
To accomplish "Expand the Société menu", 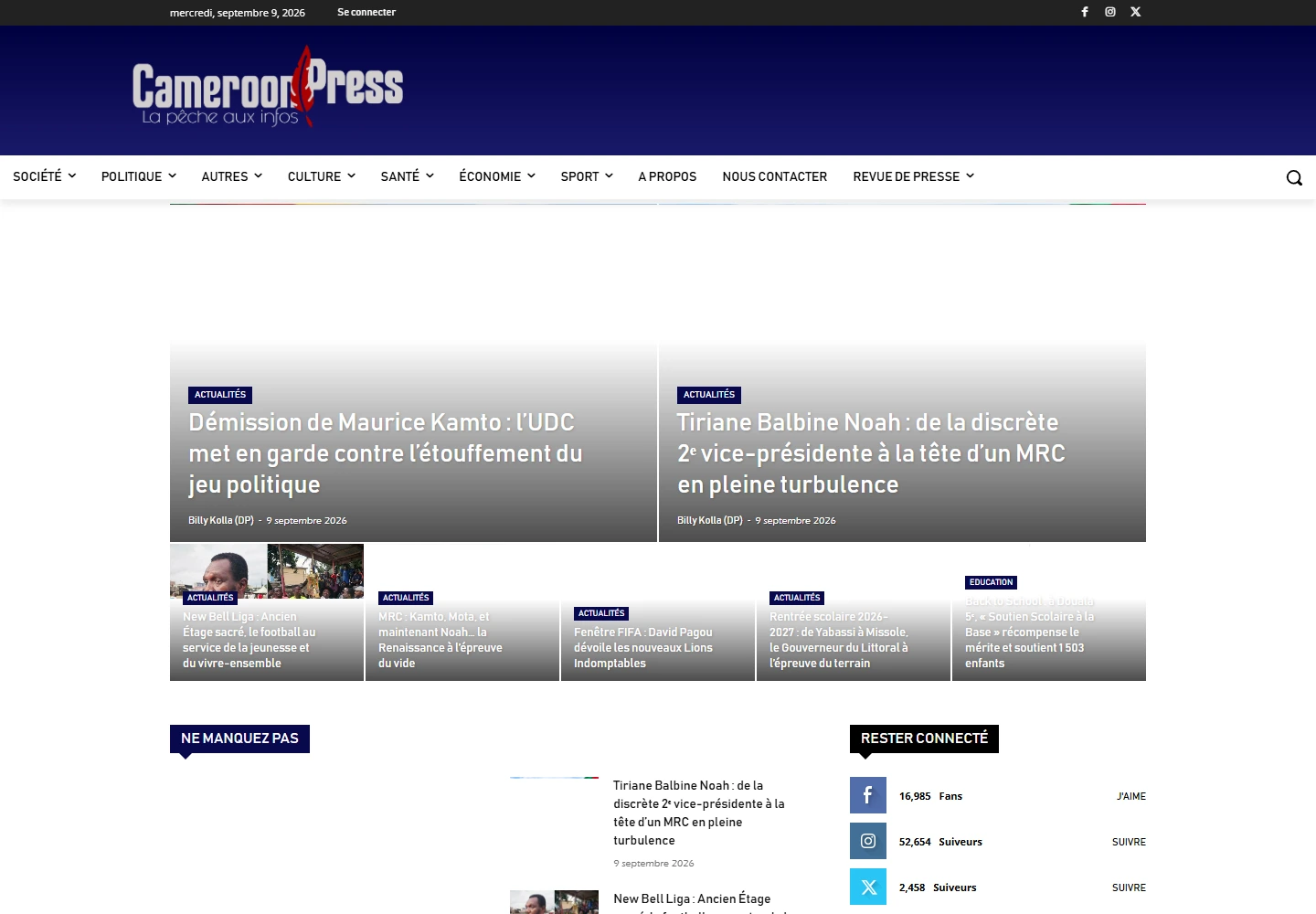I will (44, 176).
